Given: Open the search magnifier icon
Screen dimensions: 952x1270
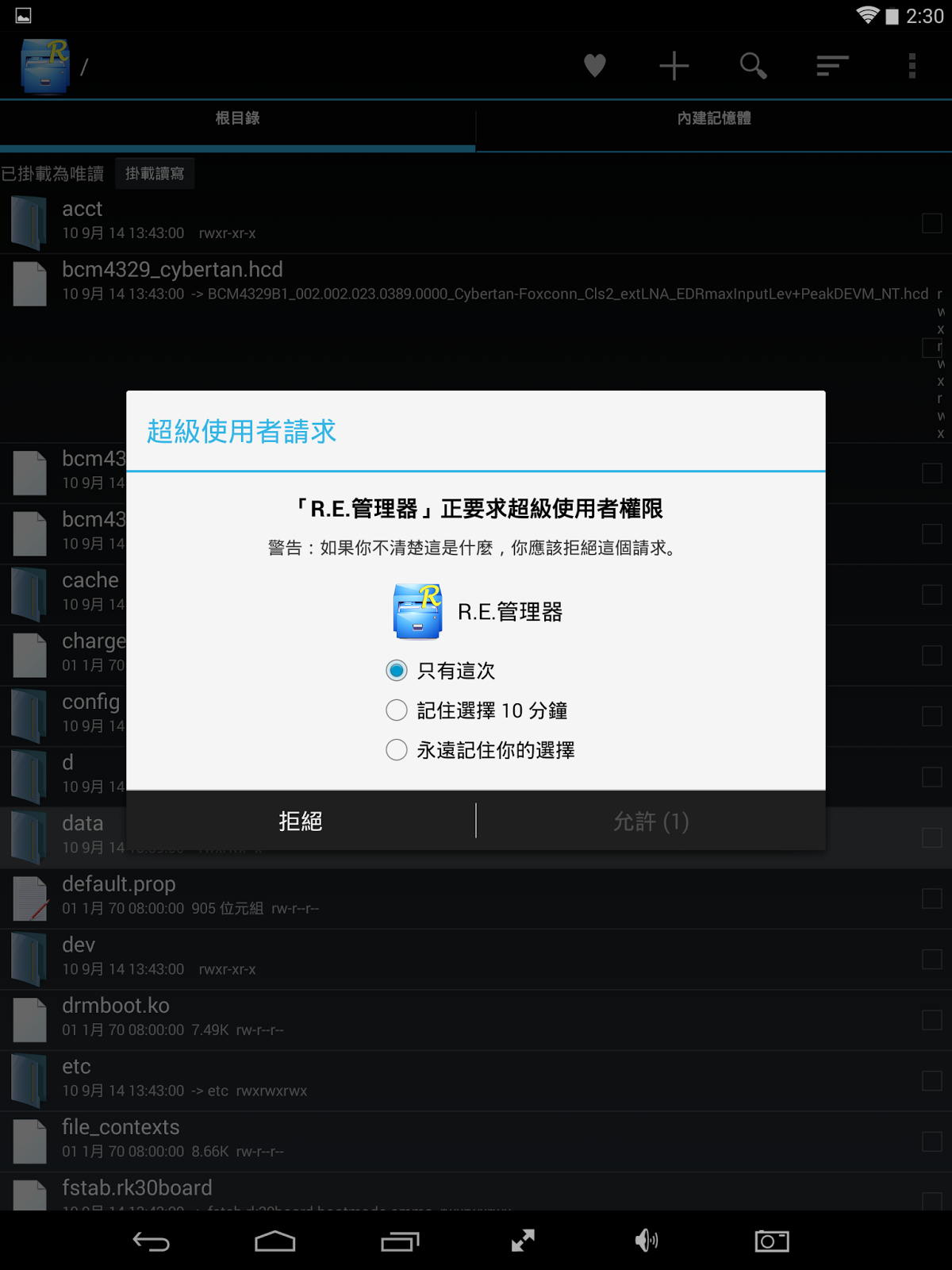Looking at the screenshot, I should pyautogui.click(x=753, y=65).
